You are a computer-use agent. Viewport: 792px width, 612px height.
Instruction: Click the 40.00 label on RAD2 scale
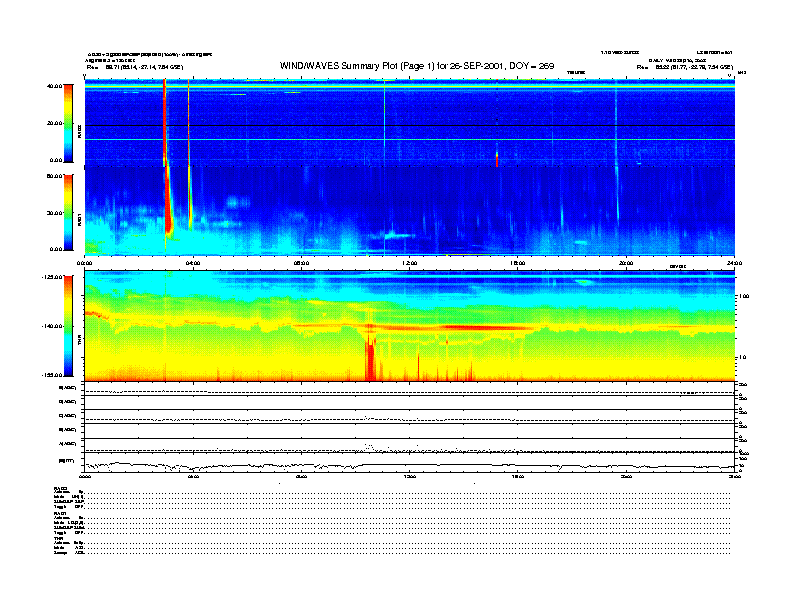53,87
